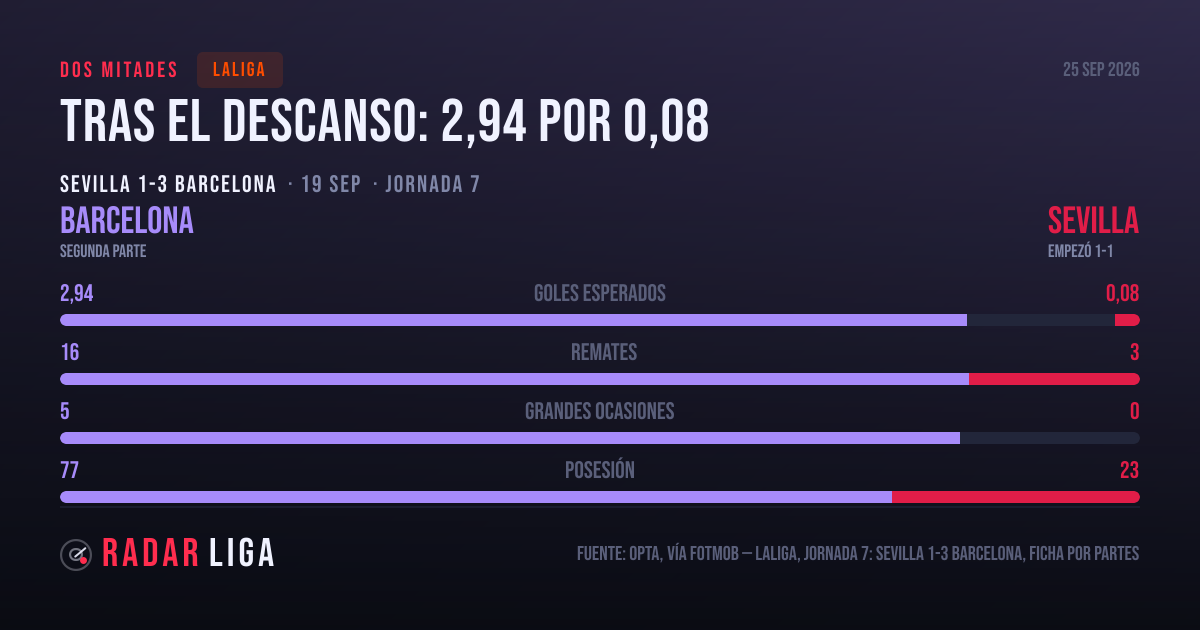
Task: Select the Sevilla team name
Action: tap(1093, 220)
